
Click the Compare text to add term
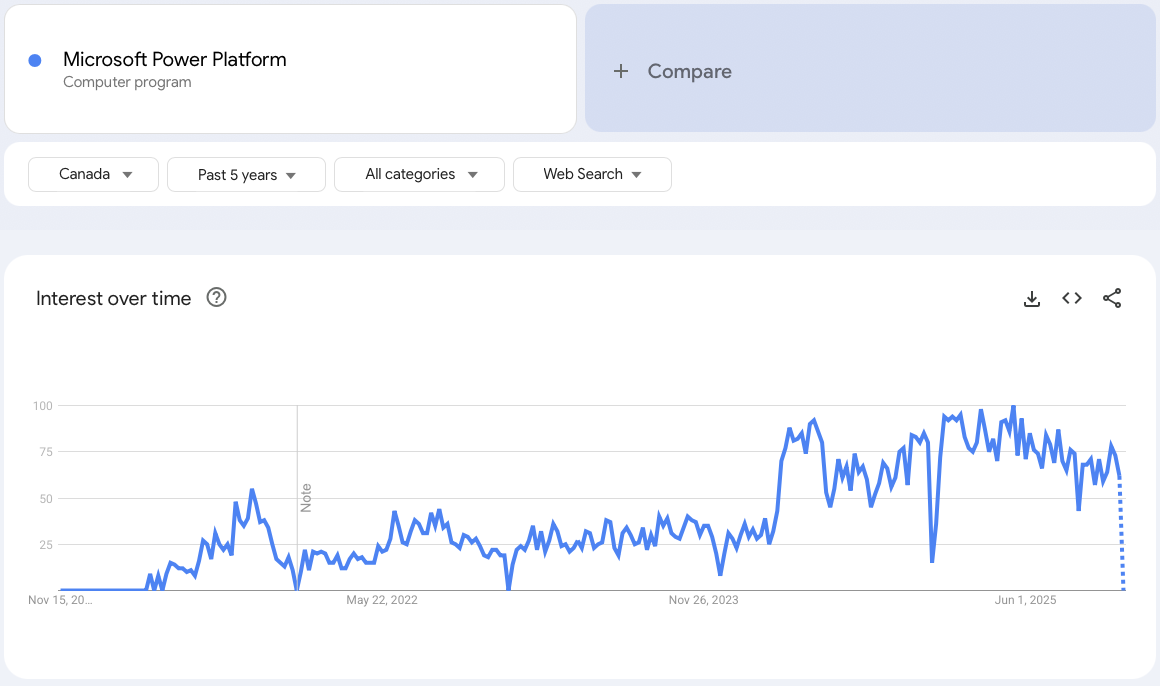coord(689,71)
